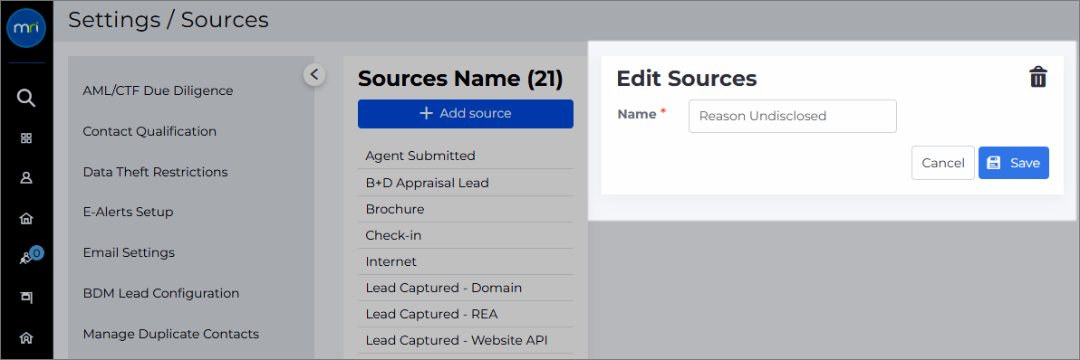Click the Add source button
This screenshot has height=360, width=1080.
(x=466, y=114)
